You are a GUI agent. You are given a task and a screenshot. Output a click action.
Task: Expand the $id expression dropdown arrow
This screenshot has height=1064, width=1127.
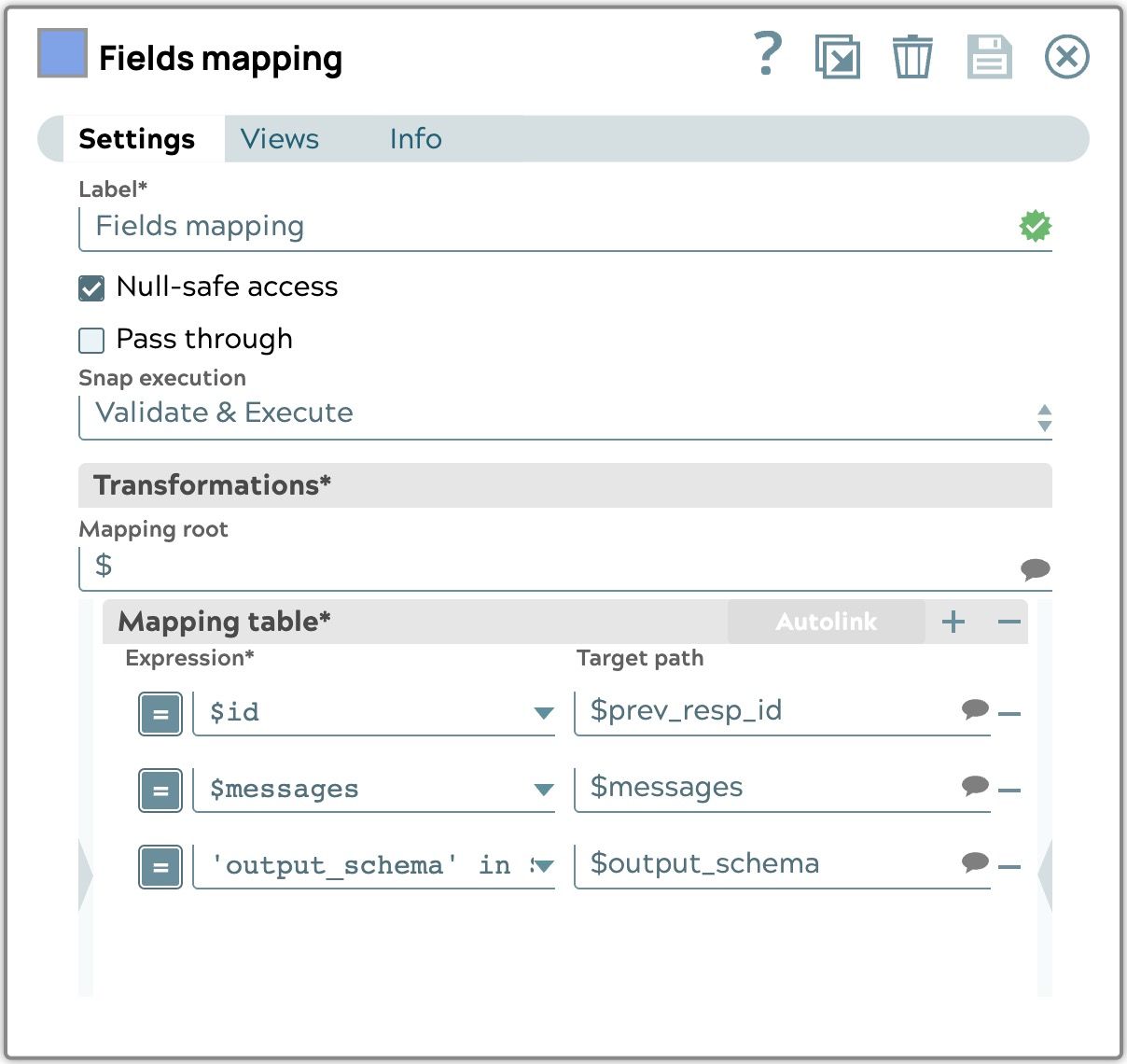543,713
